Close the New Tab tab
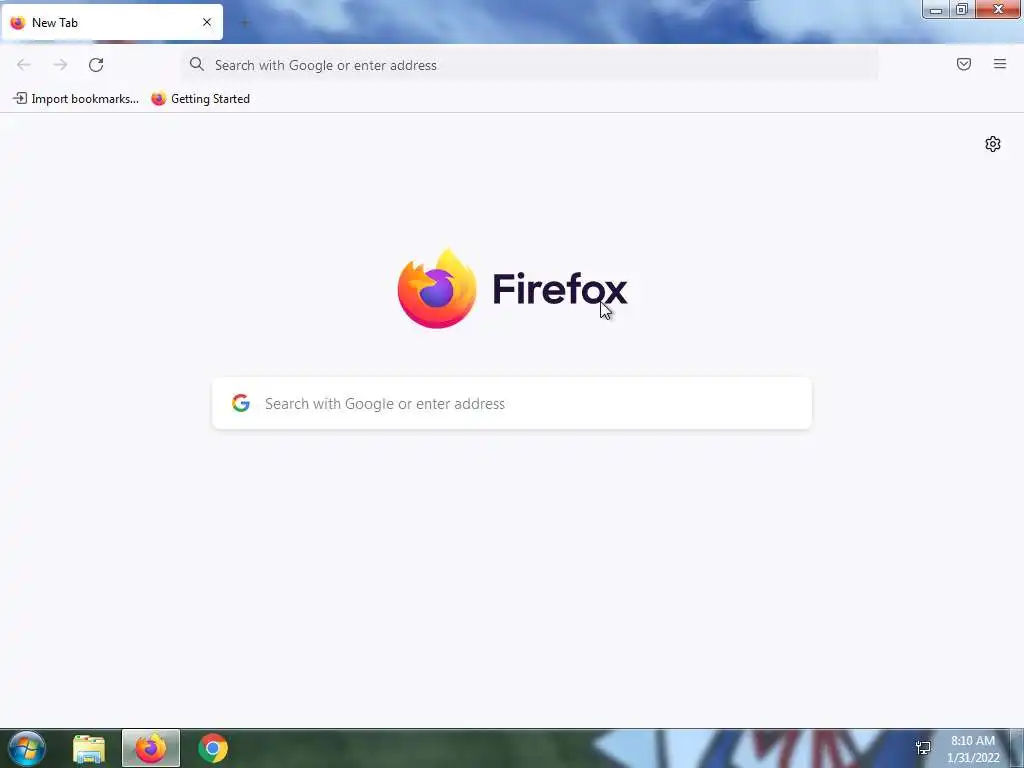Viewport: 1024px width, 768px height. click(207, 22)
